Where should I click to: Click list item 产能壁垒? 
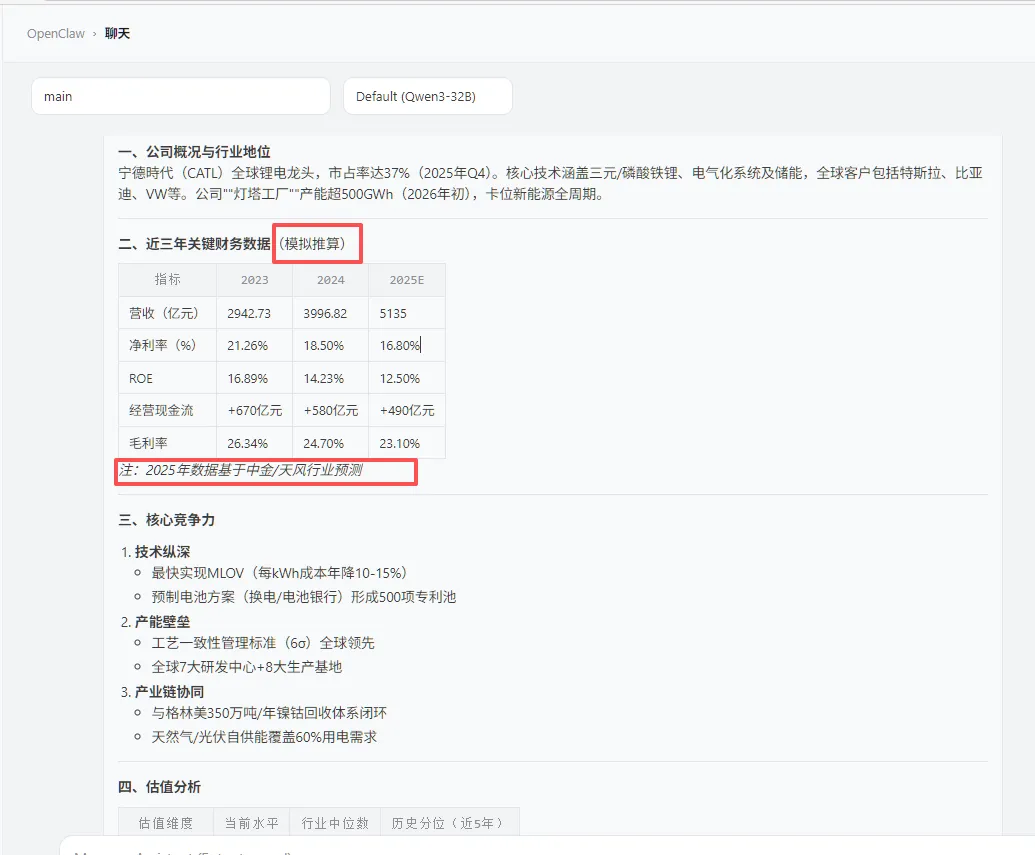pos(162,622)
